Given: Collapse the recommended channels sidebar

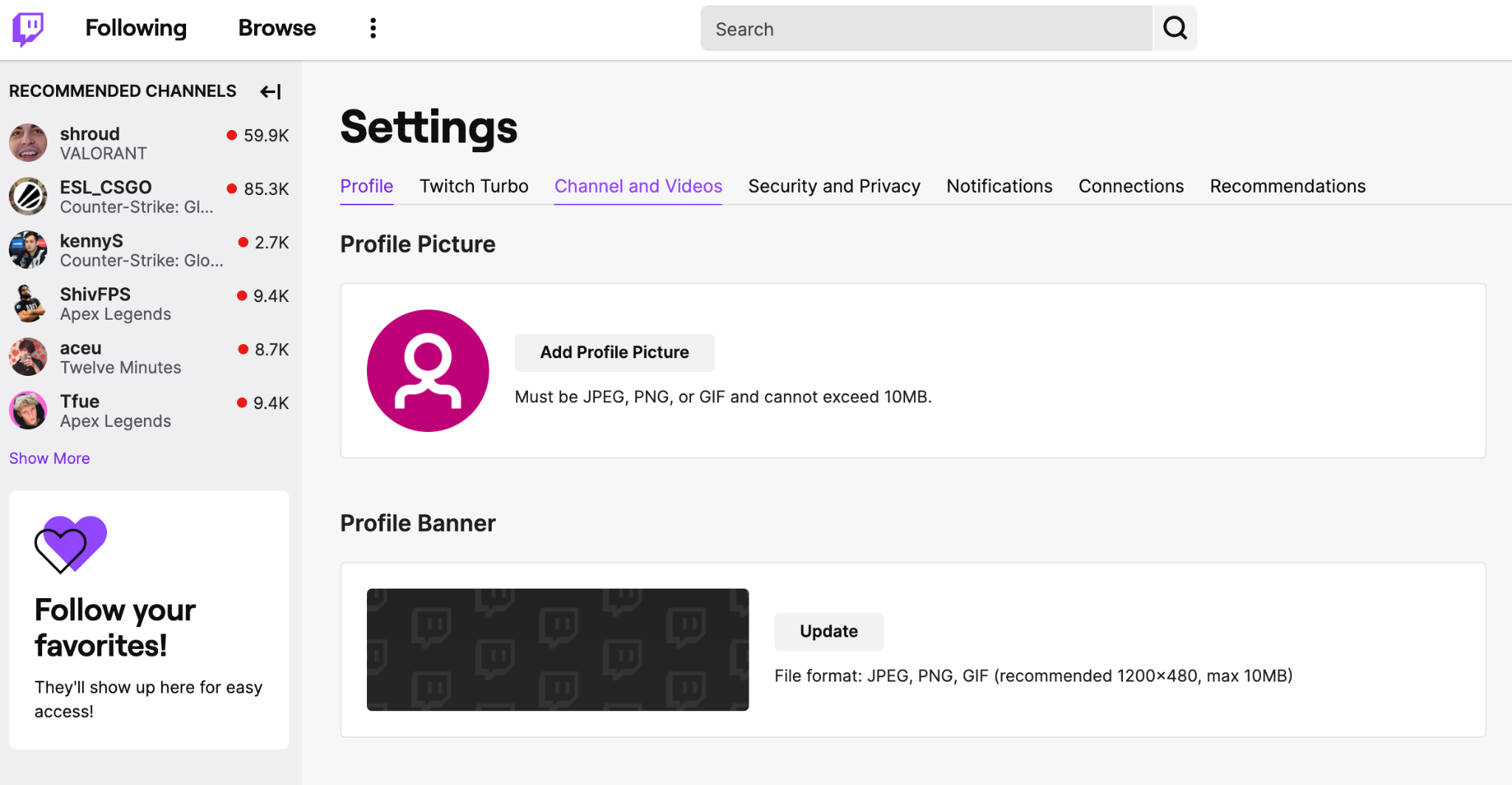Looking at the screenshot, I should (x=270, y=92).
